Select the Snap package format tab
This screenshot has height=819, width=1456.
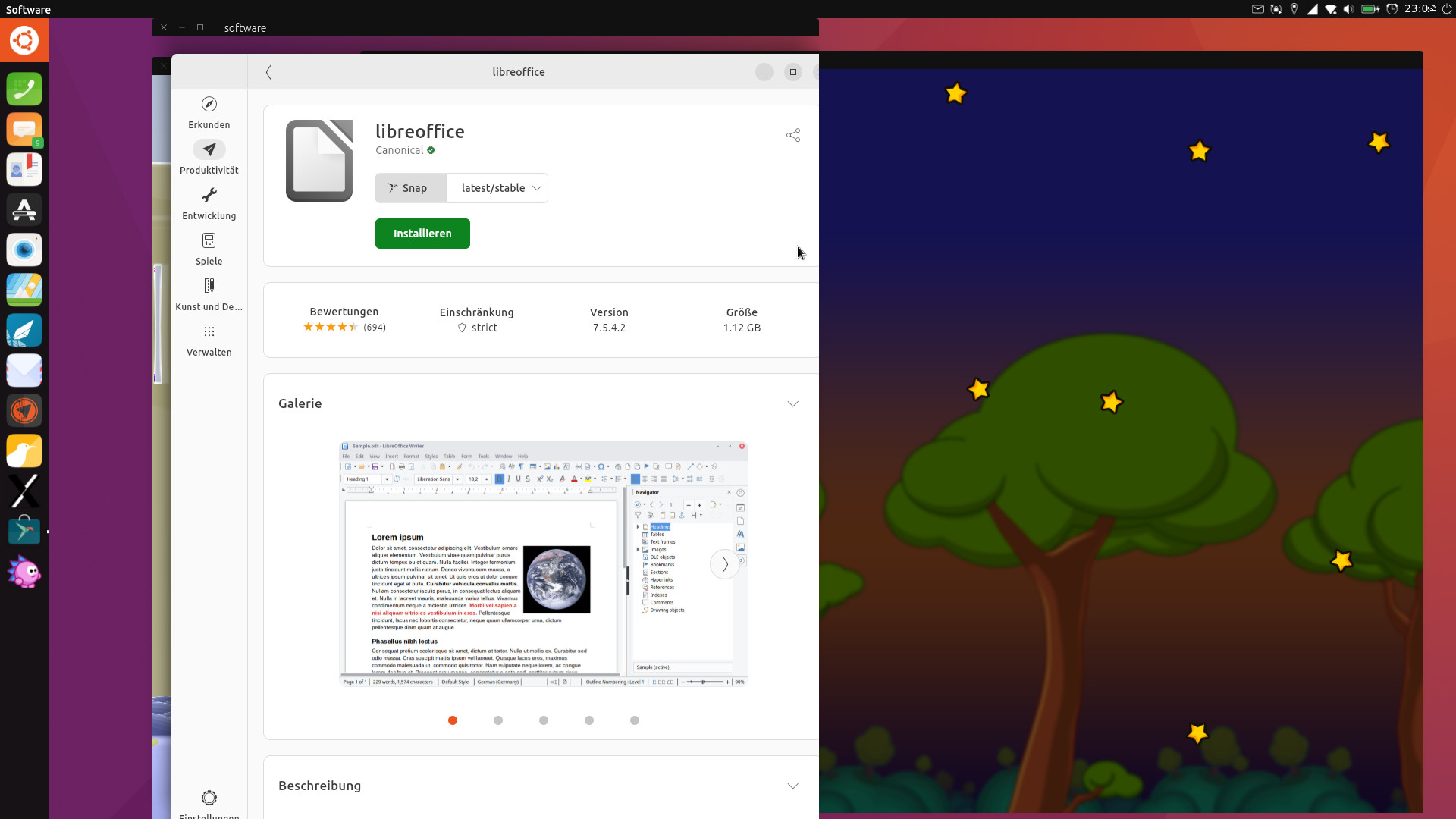pos(410,187)
